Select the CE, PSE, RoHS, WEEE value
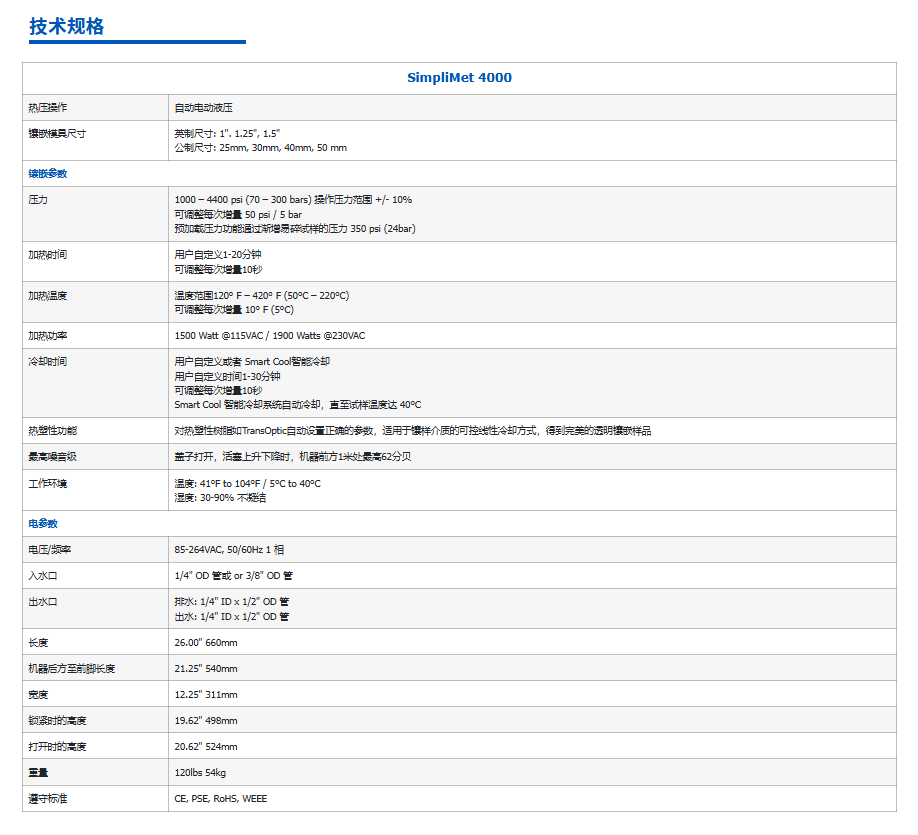 [x=221, y=799]
